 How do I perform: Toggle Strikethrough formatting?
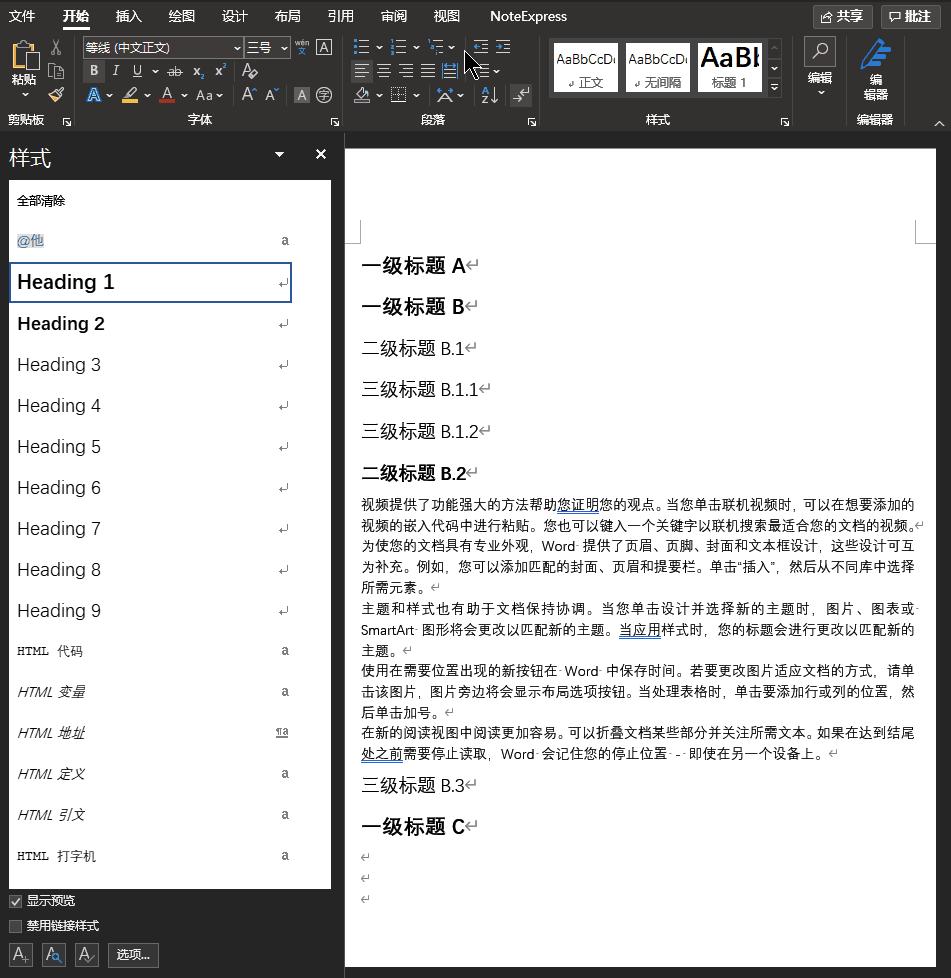coord(175,72)
